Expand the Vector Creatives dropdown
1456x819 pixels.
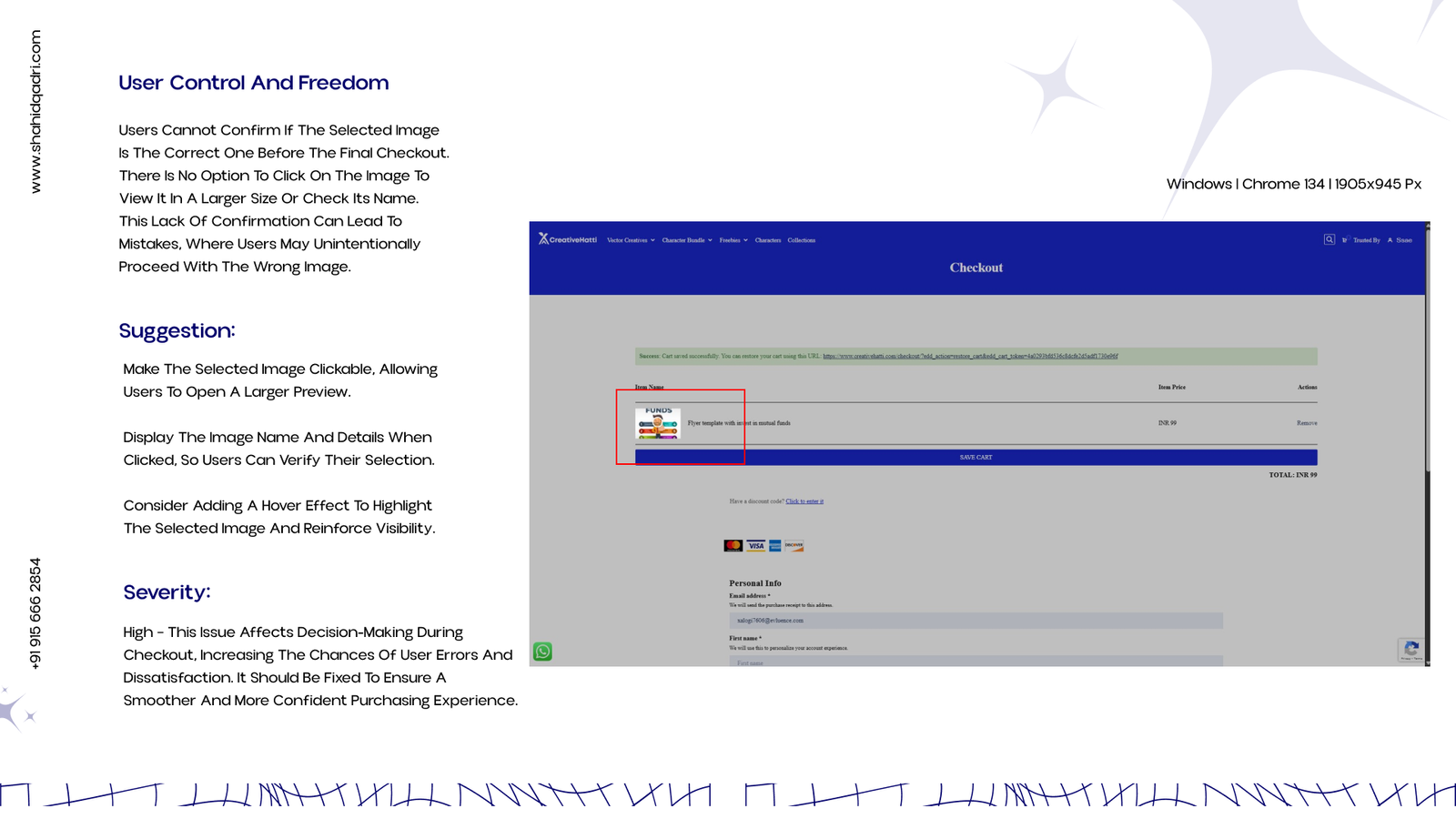pos(631,240)
